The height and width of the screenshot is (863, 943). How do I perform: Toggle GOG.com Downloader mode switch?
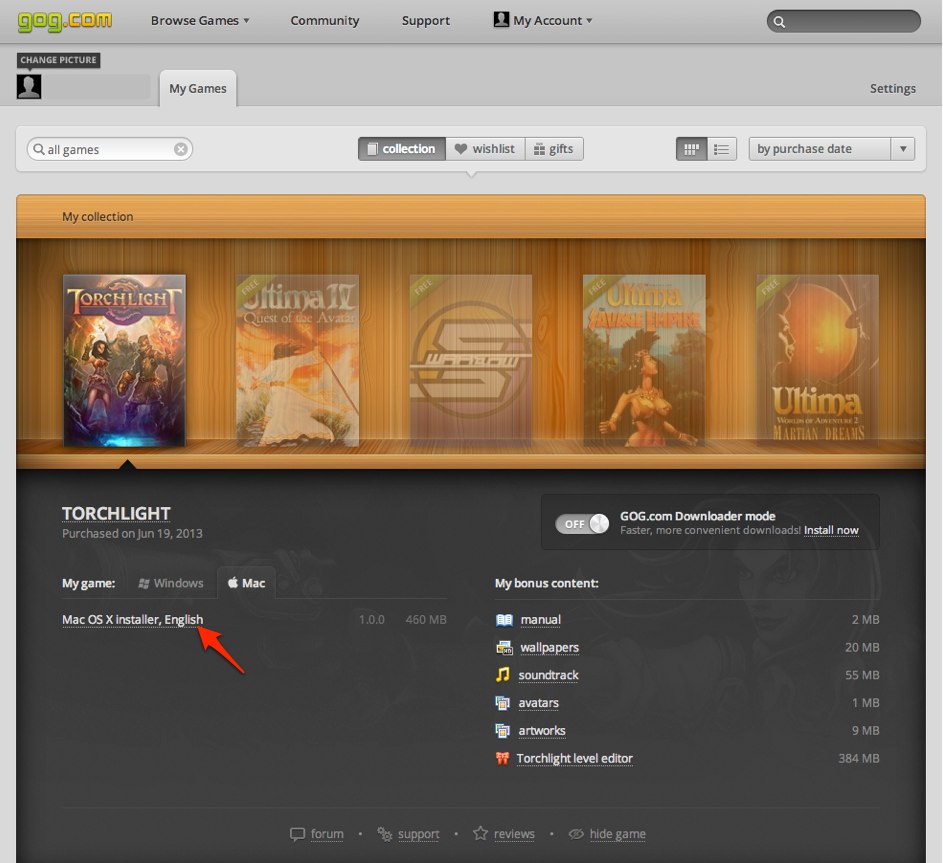point(582,524)
